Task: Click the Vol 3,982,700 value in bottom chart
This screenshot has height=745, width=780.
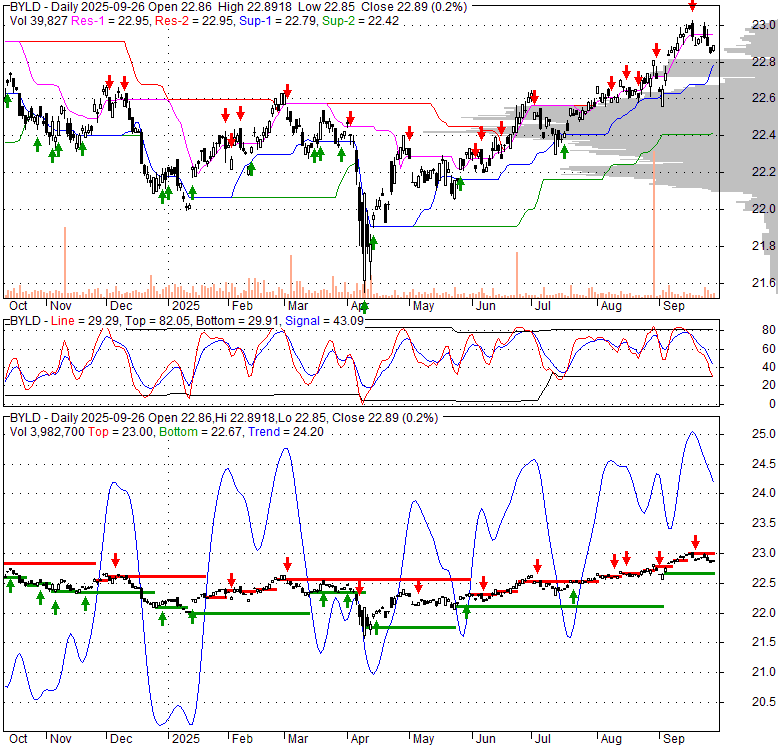Action: [x=47, y=432]
